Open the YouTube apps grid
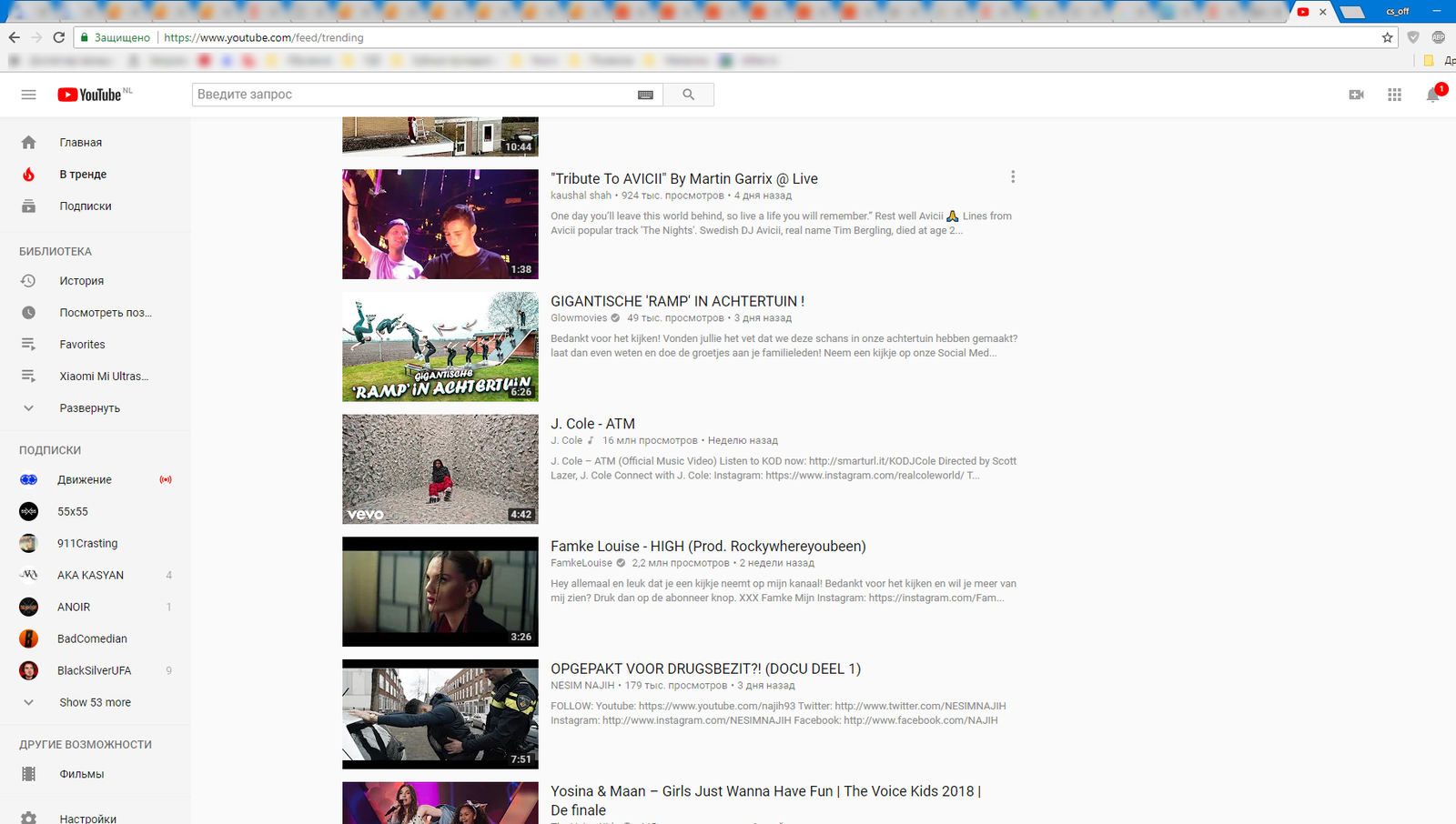The height and width of the screenshot is (824, 1456). tap(1394, 95)
